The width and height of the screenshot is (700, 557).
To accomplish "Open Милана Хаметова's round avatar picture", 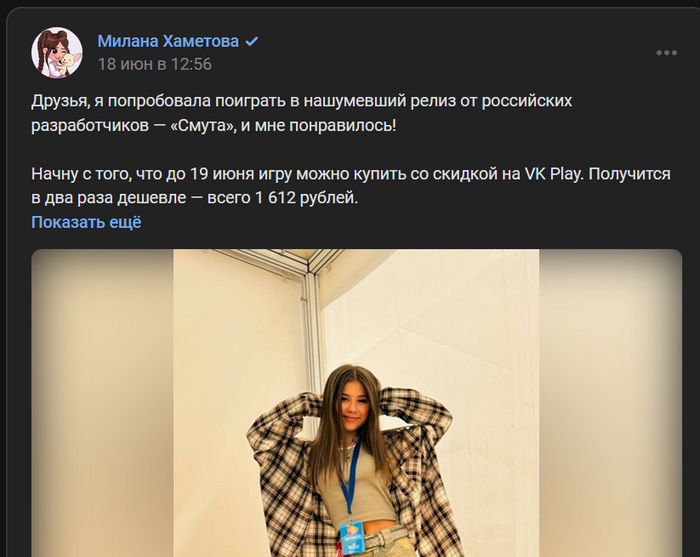I will pos(57,52).
